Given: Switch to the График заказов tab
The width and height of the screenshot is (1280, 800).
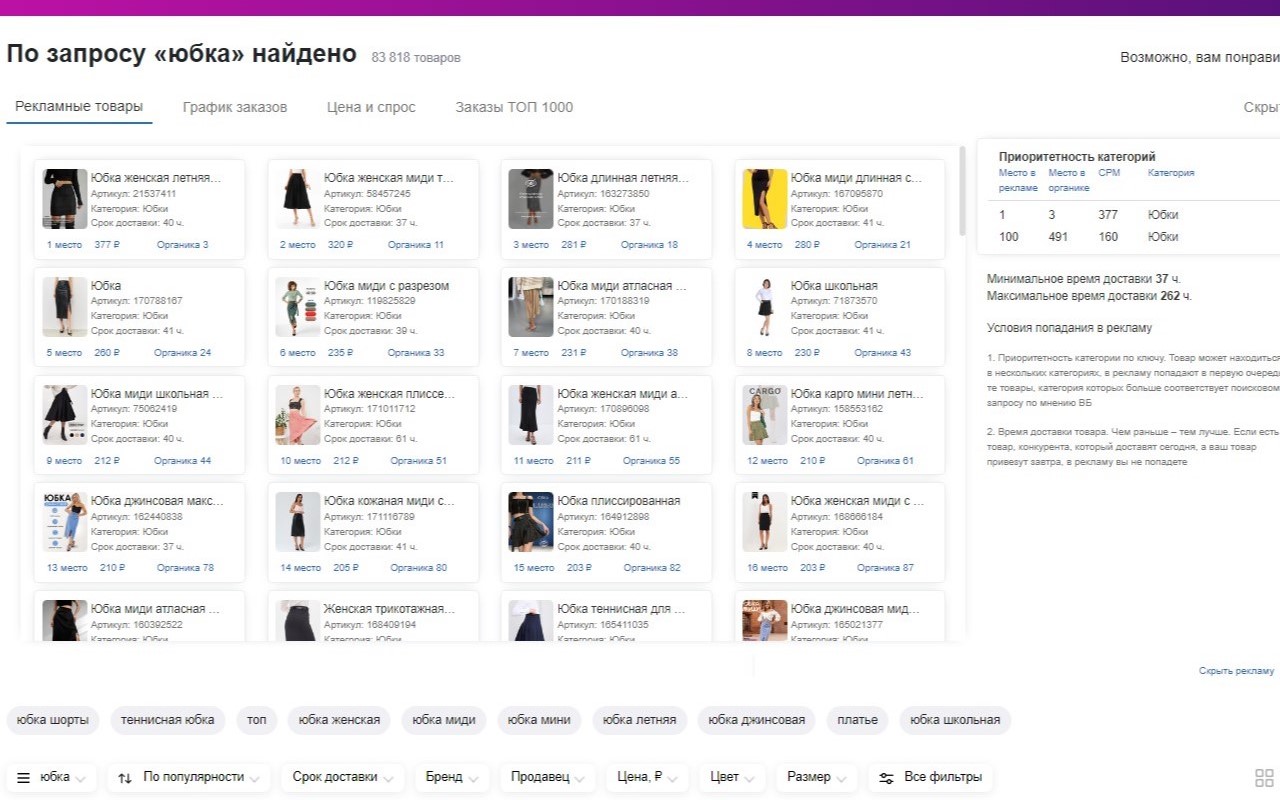Looking at the screenshot, I should (234, 107).
